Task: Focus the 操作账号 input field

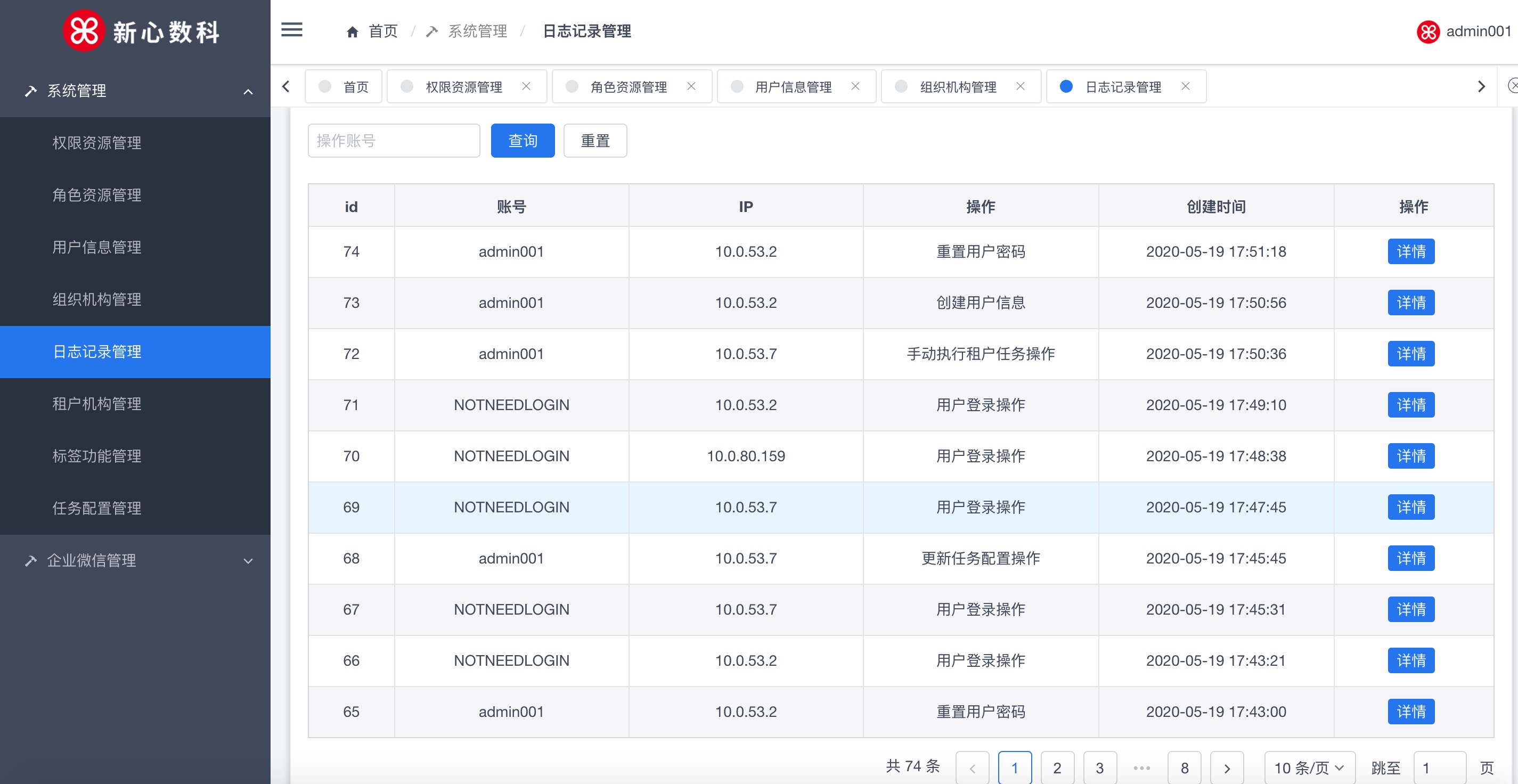Action: pos(394,141)
